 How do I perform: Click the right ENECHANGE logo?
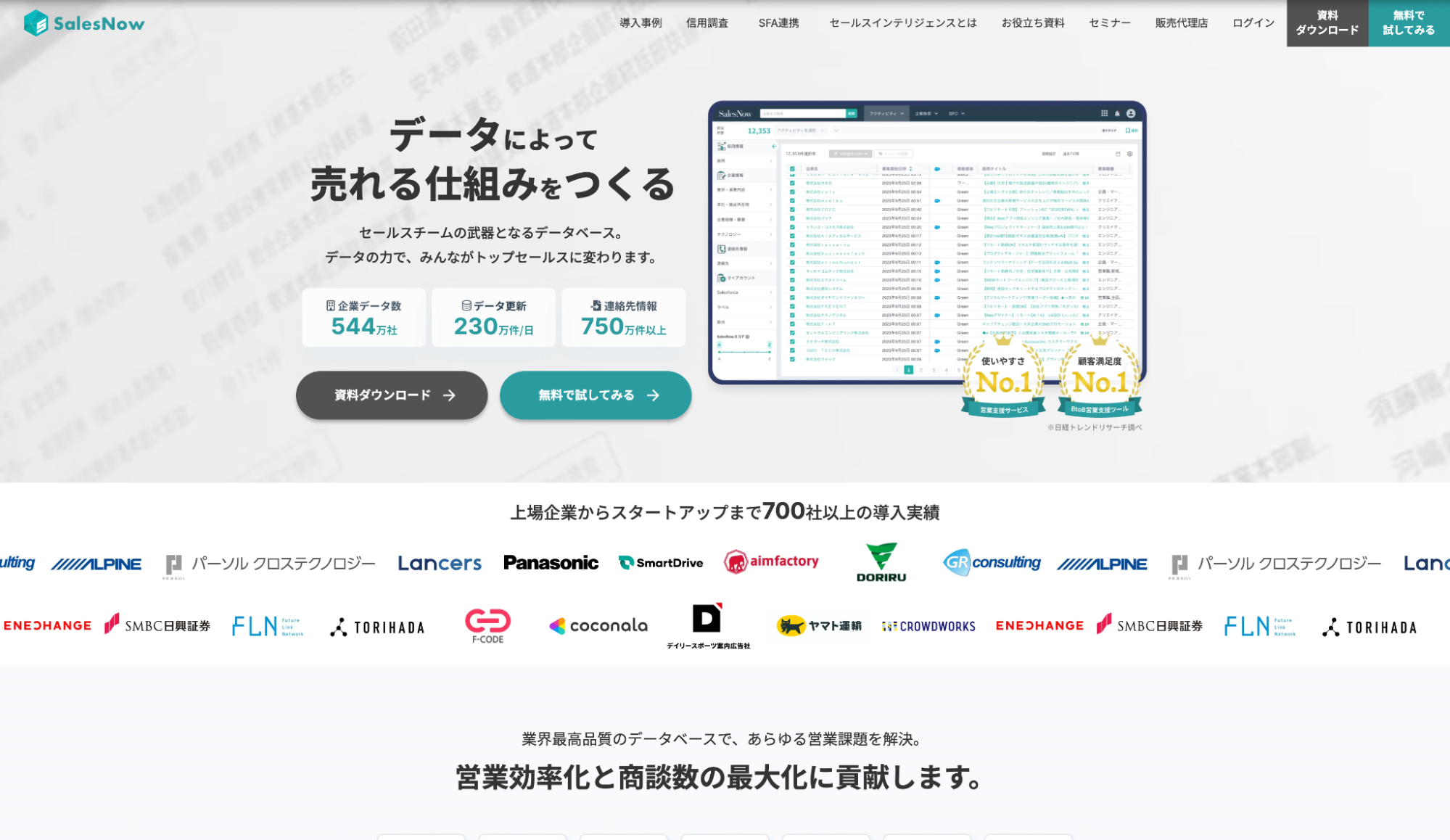pos(1039,626)
